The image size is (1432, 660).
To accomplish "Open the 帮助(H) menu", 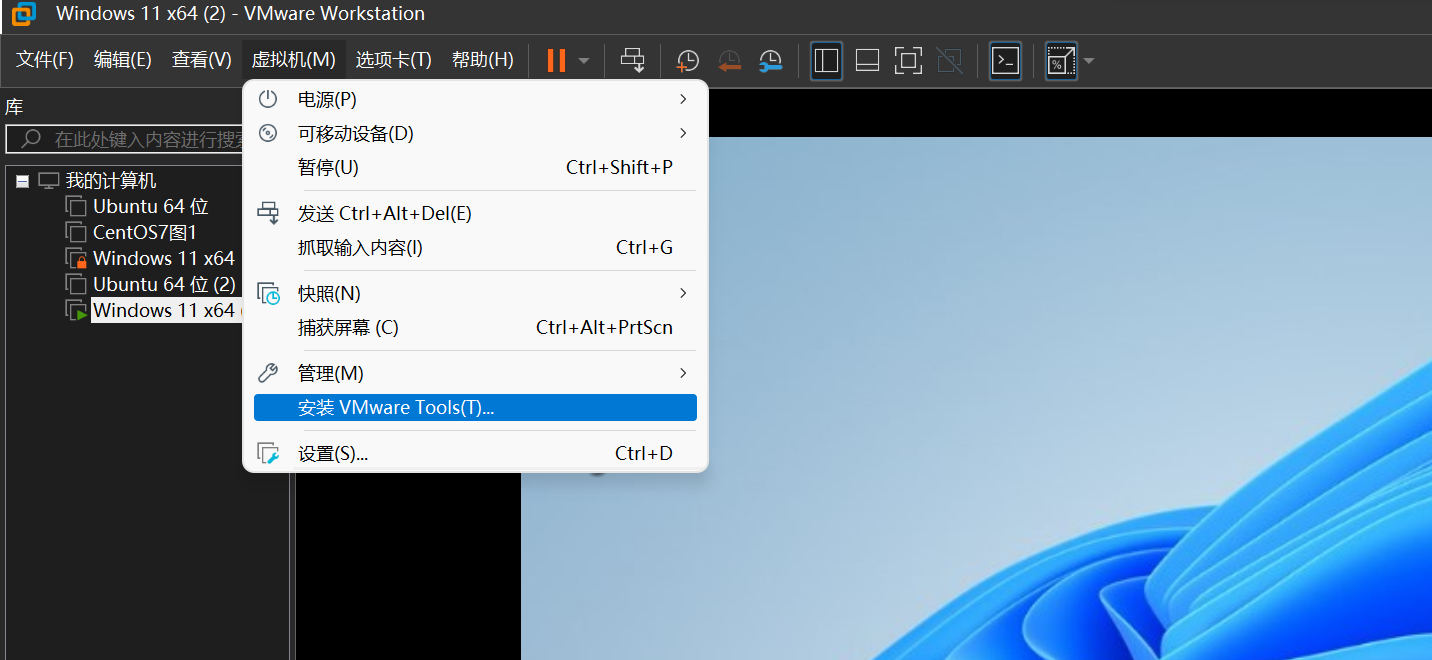I will (483, 60).
